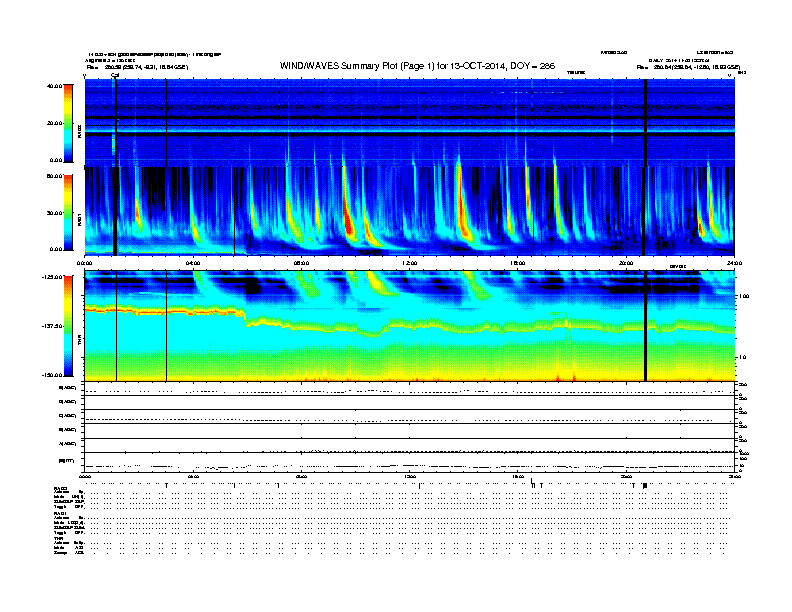The image size is (792, 612).
Task: Click the 24:00 tick below RAD1 spectrogram
Action: point(733,263)
